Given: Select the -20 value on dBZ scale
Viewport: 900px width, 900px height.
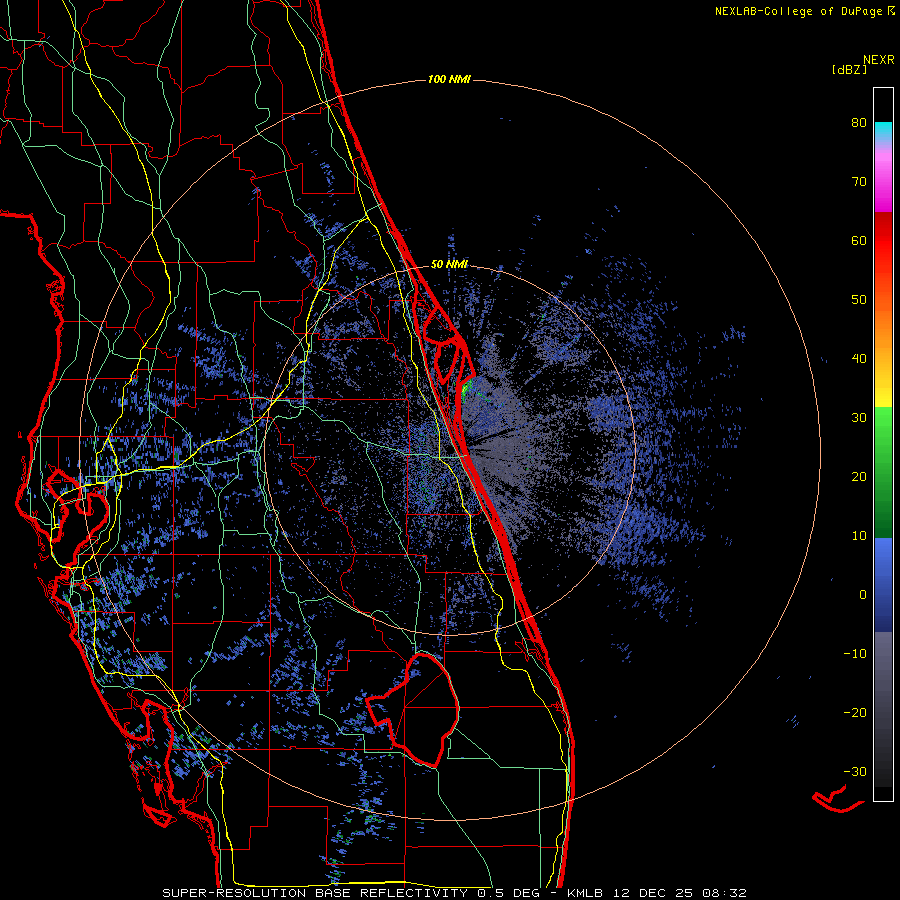Looking at the screenshot, I should click(855, 712).
